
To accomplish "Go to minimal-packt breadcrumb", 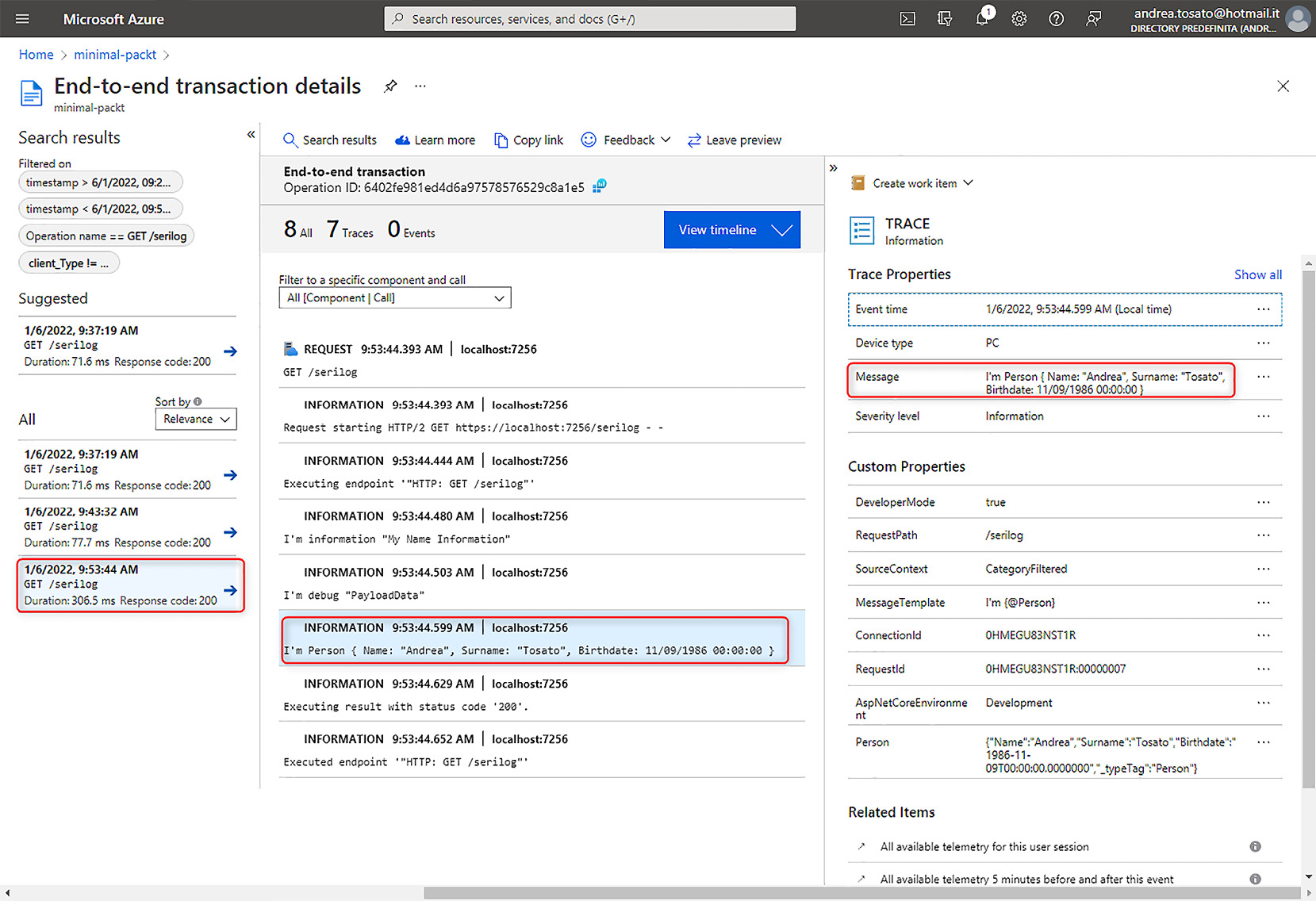I will click(x=115, y=55).
